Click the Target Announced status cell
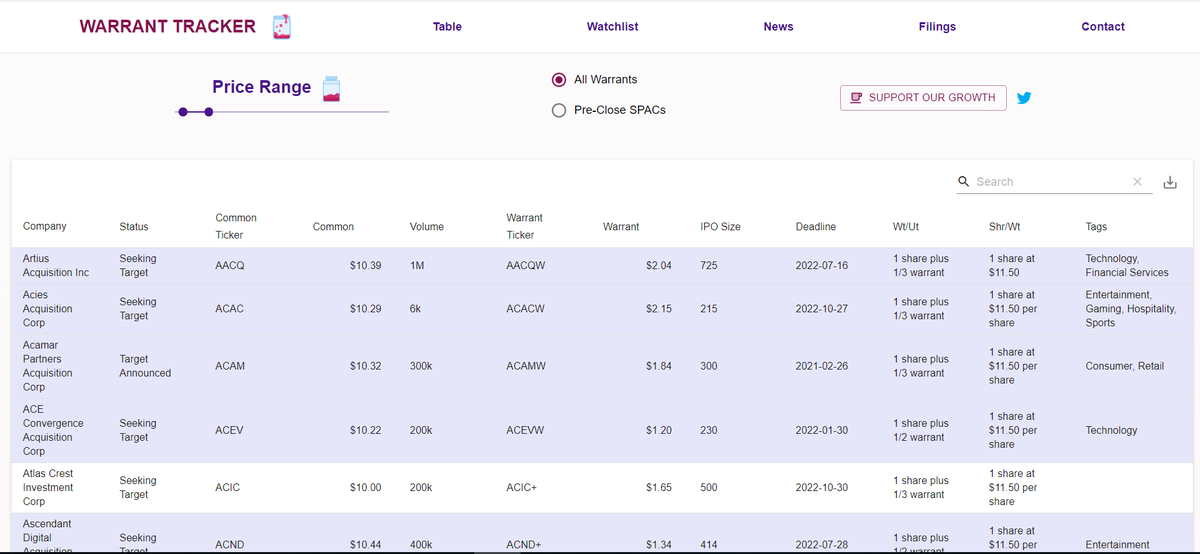1200x554 pixels. click(x=145, y=366)
